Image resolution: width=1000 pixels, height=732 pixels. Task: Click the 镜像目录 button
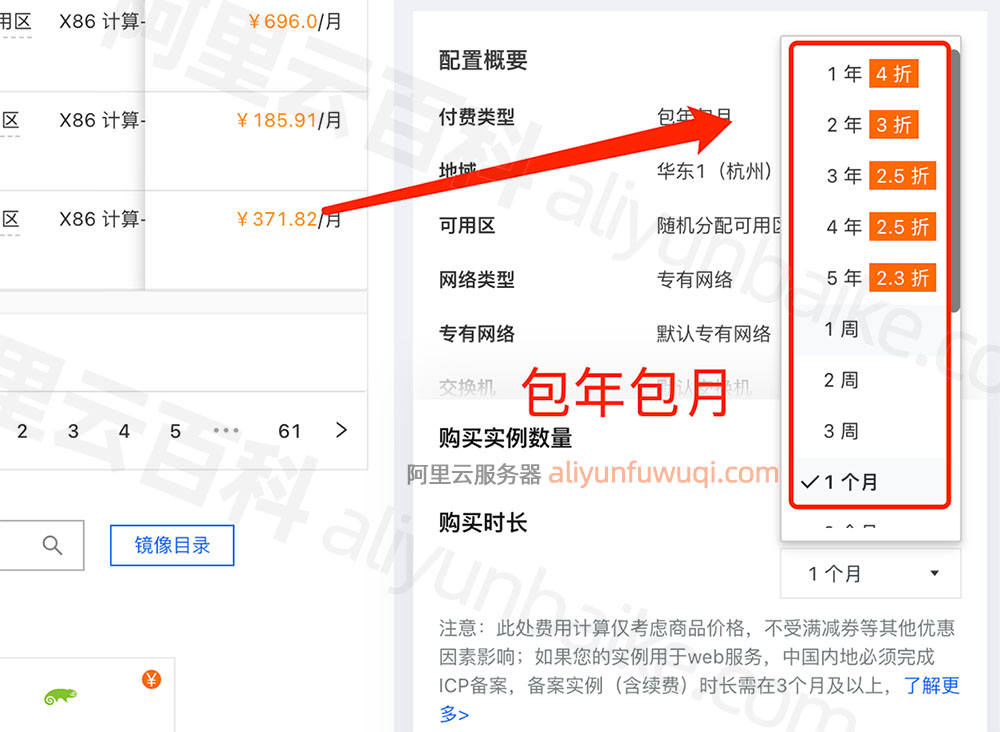172,545
